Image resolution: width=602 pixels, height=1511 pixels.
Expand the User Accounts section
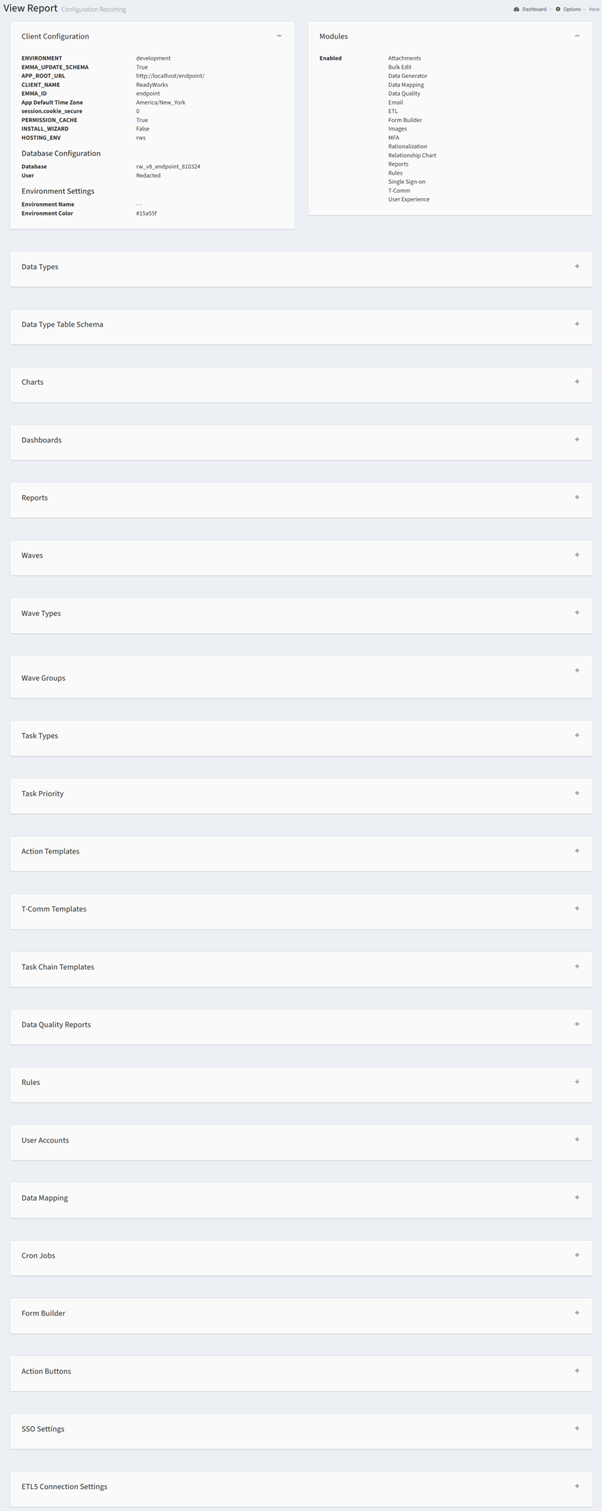pyautogui.click(x=577, y=1140)
